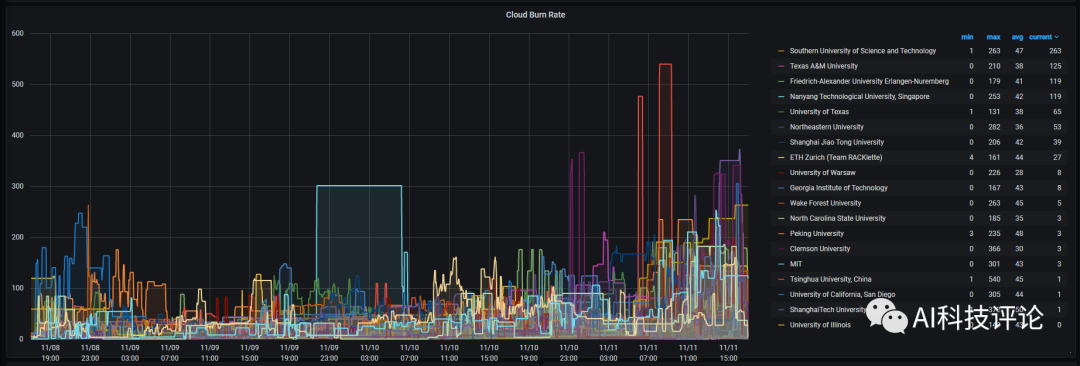
Task: Select Peking University legend label
Action: (x=816, y=233)
